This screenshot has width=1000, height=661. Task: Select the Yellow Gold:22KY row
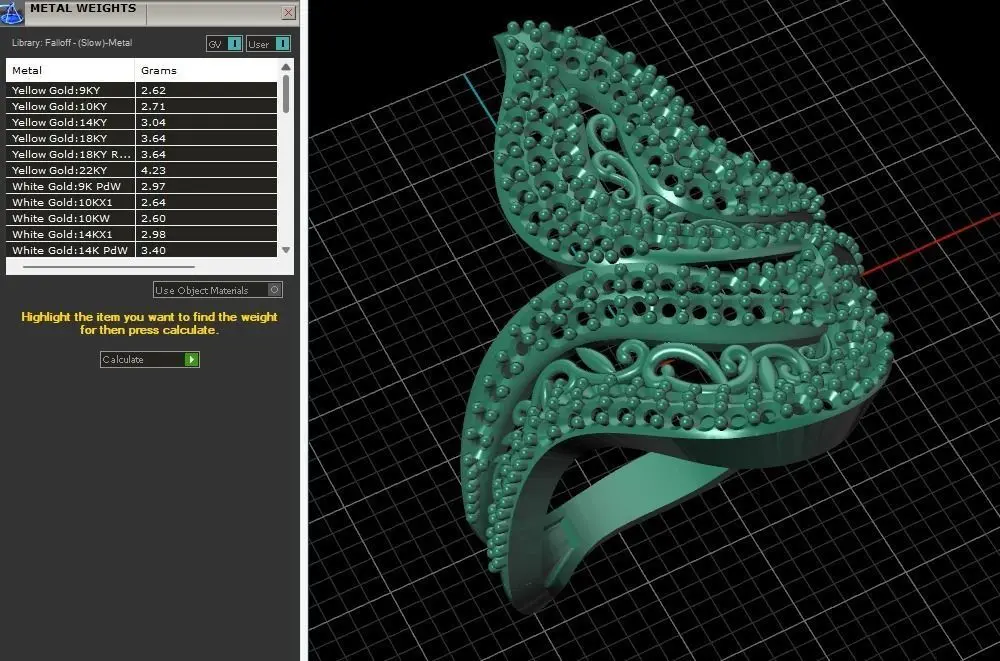point(142,170)
